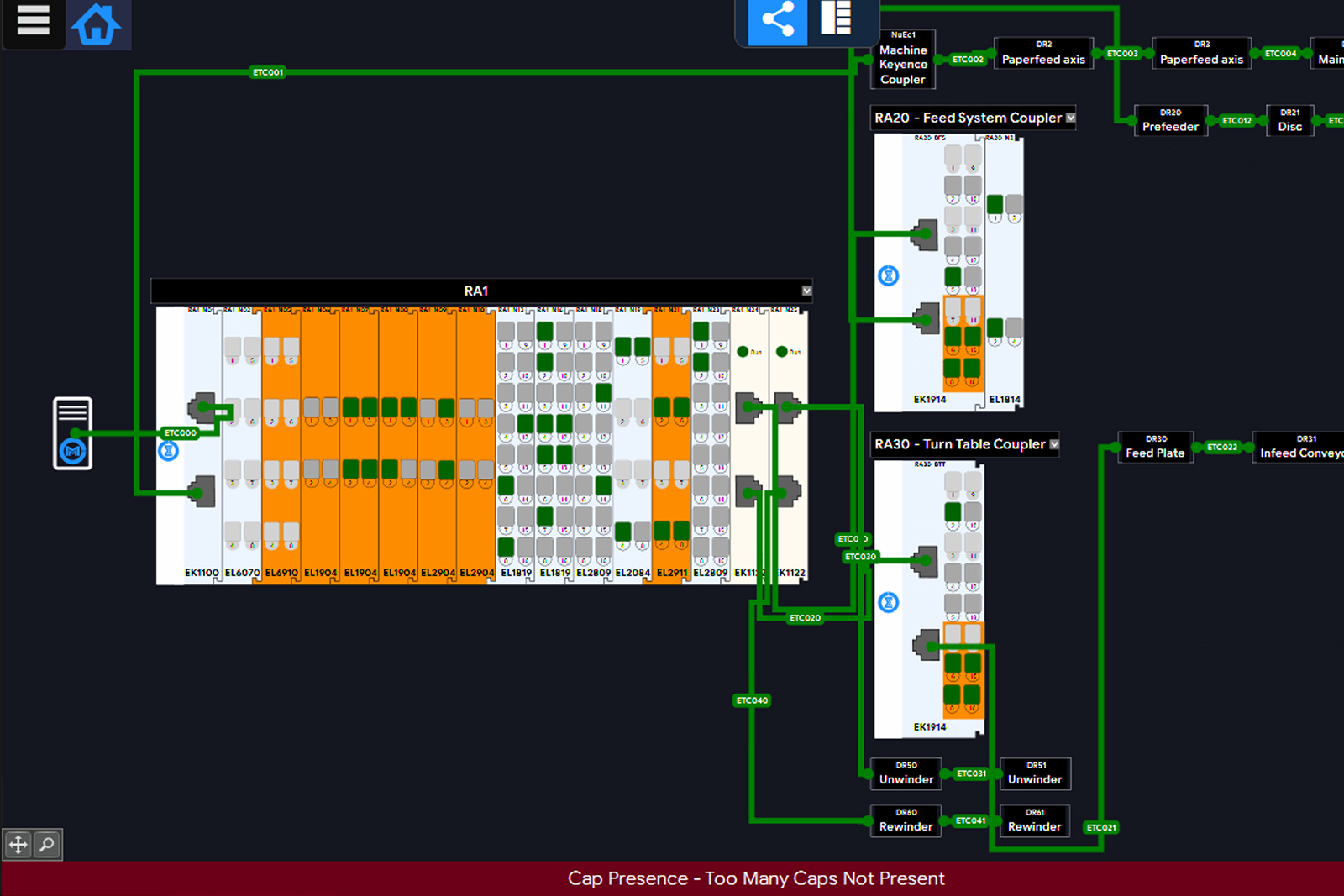Click the ETC001 cable label
This screenshot has width=1344, height=896.
click(268, 72)
